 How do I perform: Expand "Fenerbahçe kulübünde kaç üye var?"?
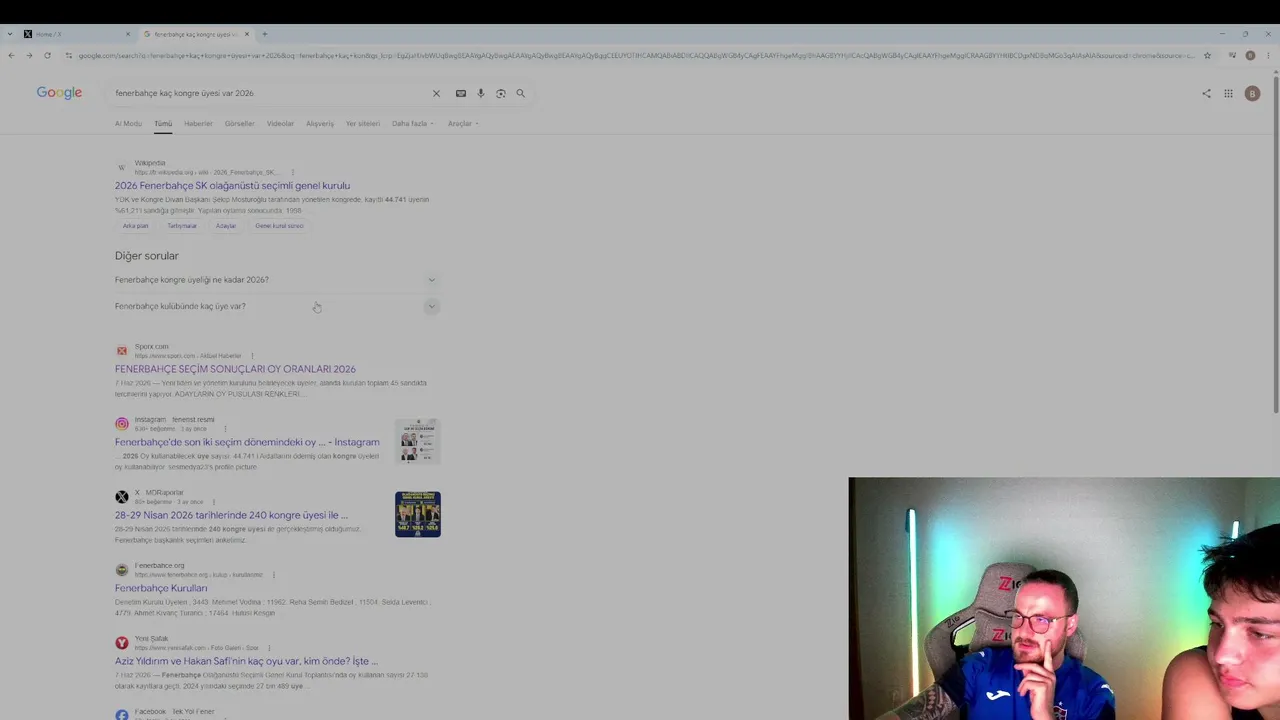pyautogui.click(x=276, y=306)
